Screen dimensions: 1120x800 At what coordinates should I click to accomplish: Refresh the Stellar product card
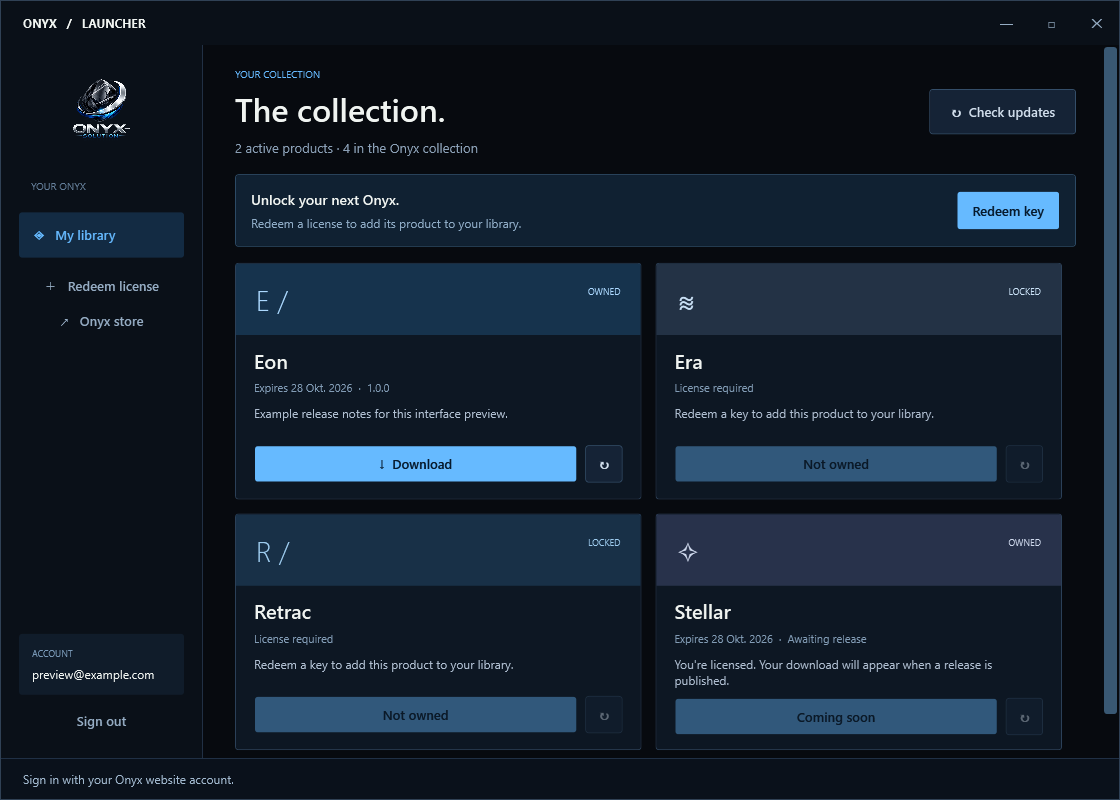pyautogui.click(x=1024, y=717)
